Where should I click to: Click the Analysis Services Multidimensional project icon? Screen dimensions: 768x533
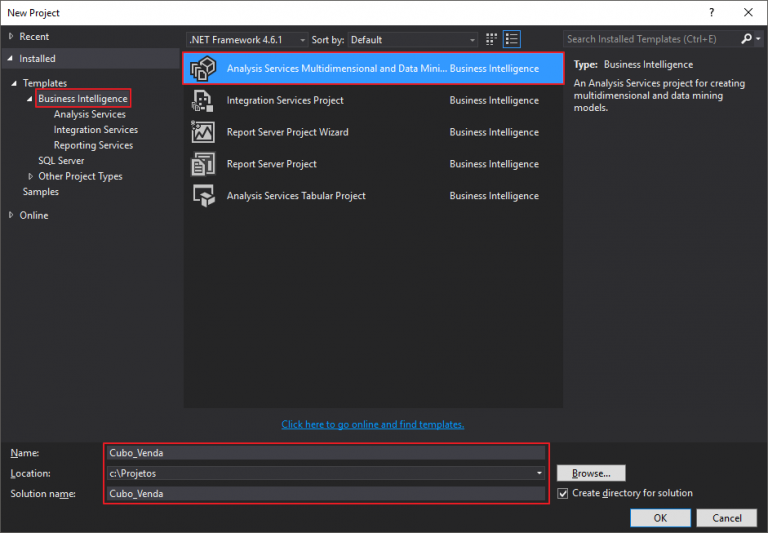tap(203, 69)
